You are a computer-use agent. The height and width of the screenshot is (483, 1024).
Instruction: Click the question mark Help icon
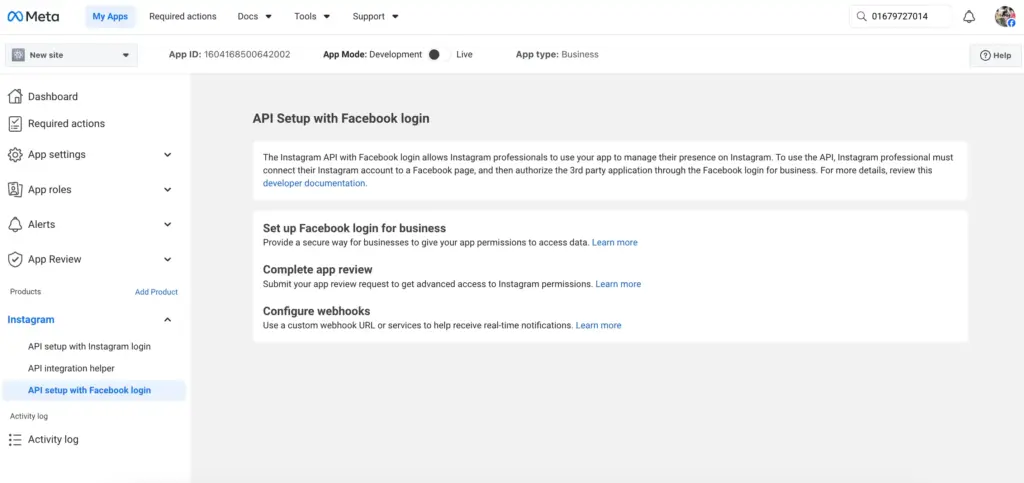tap(985, 55)
